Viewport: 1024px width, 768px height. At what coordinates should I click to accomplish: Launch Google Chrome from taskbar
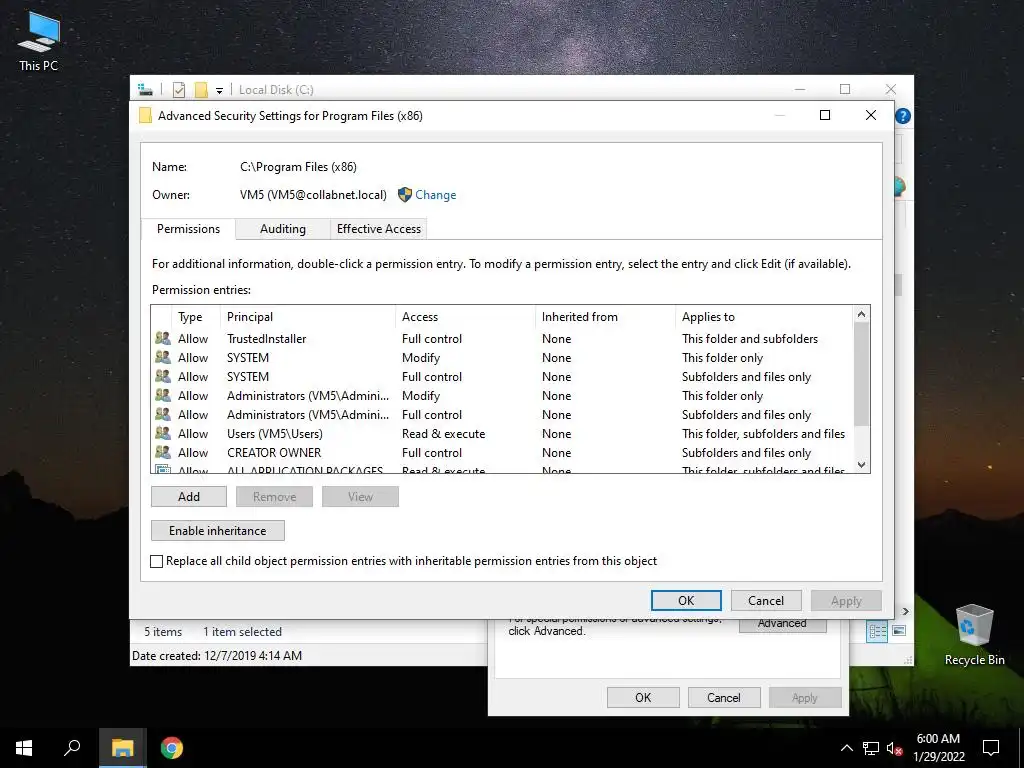172,748
